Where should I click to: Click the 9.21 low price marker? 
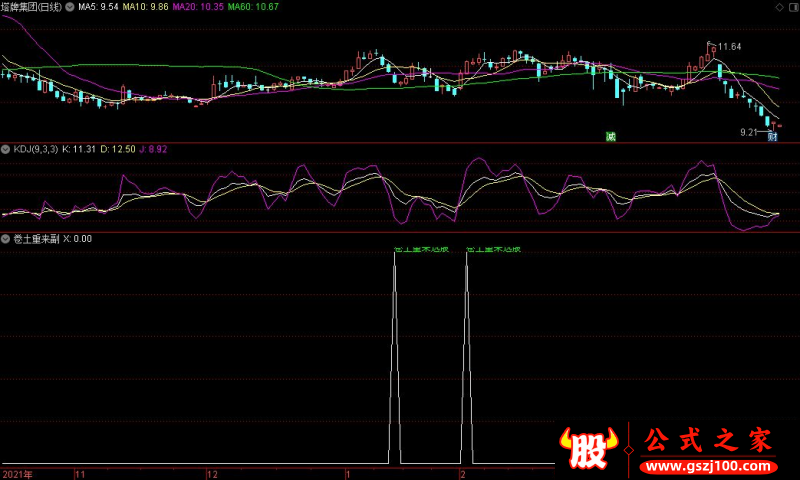[x=748, y=133]
